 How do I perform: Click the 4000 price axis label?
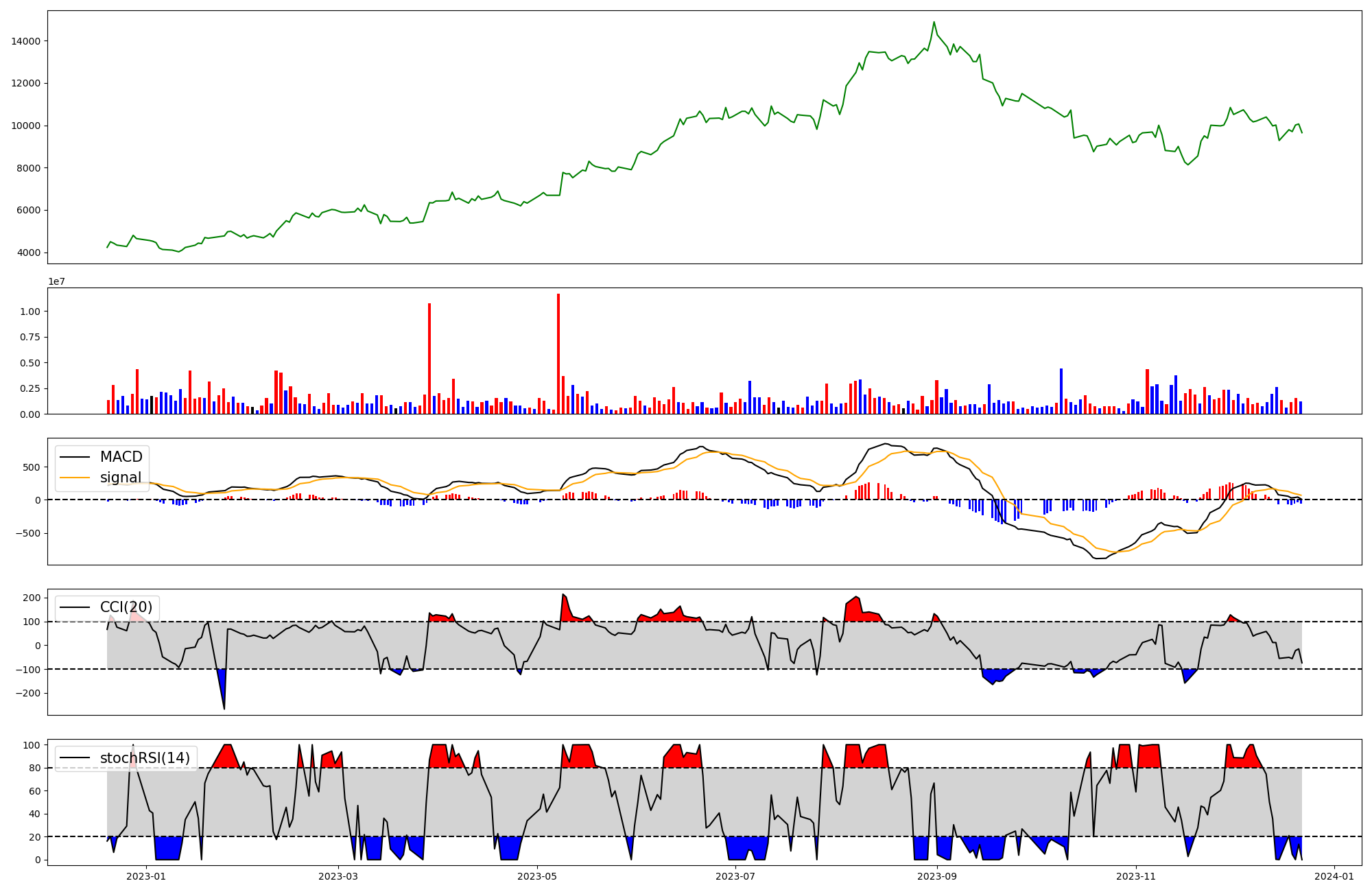point(29,253)
